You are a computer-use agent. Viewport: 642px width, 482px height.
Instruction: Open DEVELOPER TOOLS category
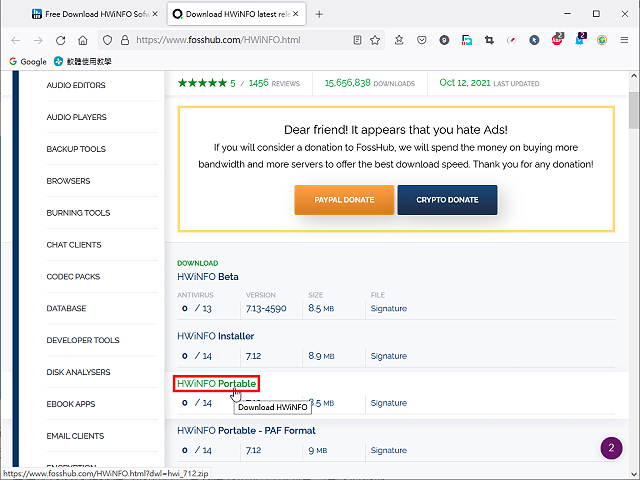pyautogui.click(x=83, y=340)
